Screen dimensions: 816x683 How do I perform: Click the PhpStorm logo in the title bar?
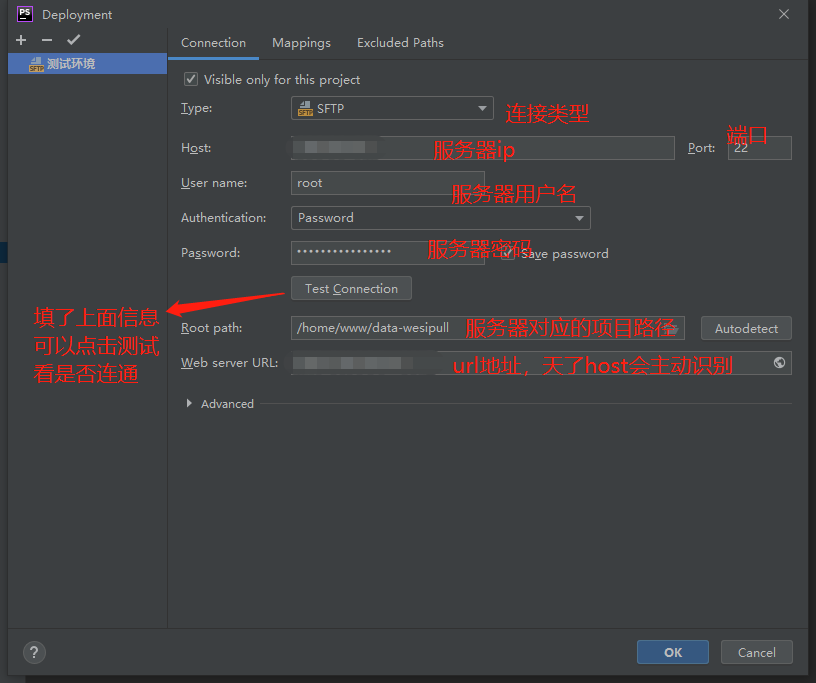pos(24,14)
